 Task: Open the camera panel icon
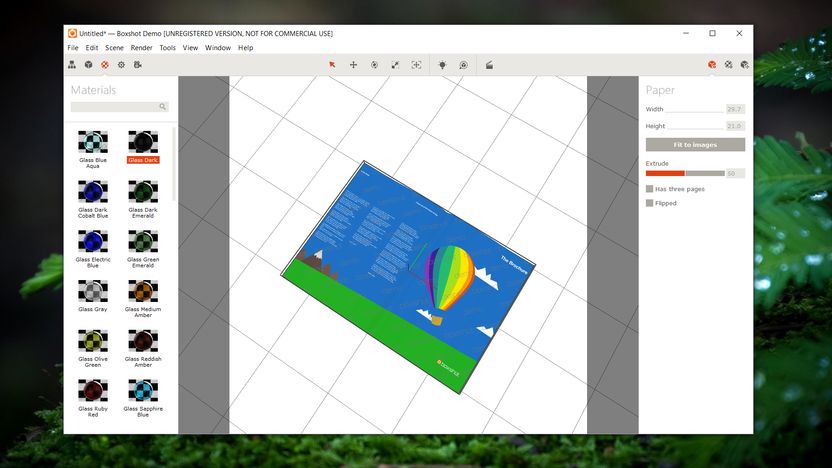138,65
